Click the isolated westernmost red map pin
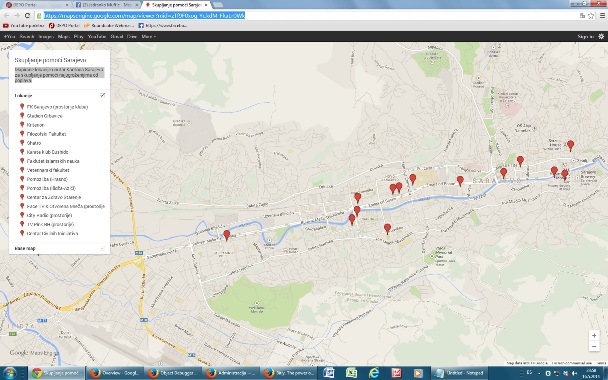Screen dimensions: 608x380 (x=227, y=235)
